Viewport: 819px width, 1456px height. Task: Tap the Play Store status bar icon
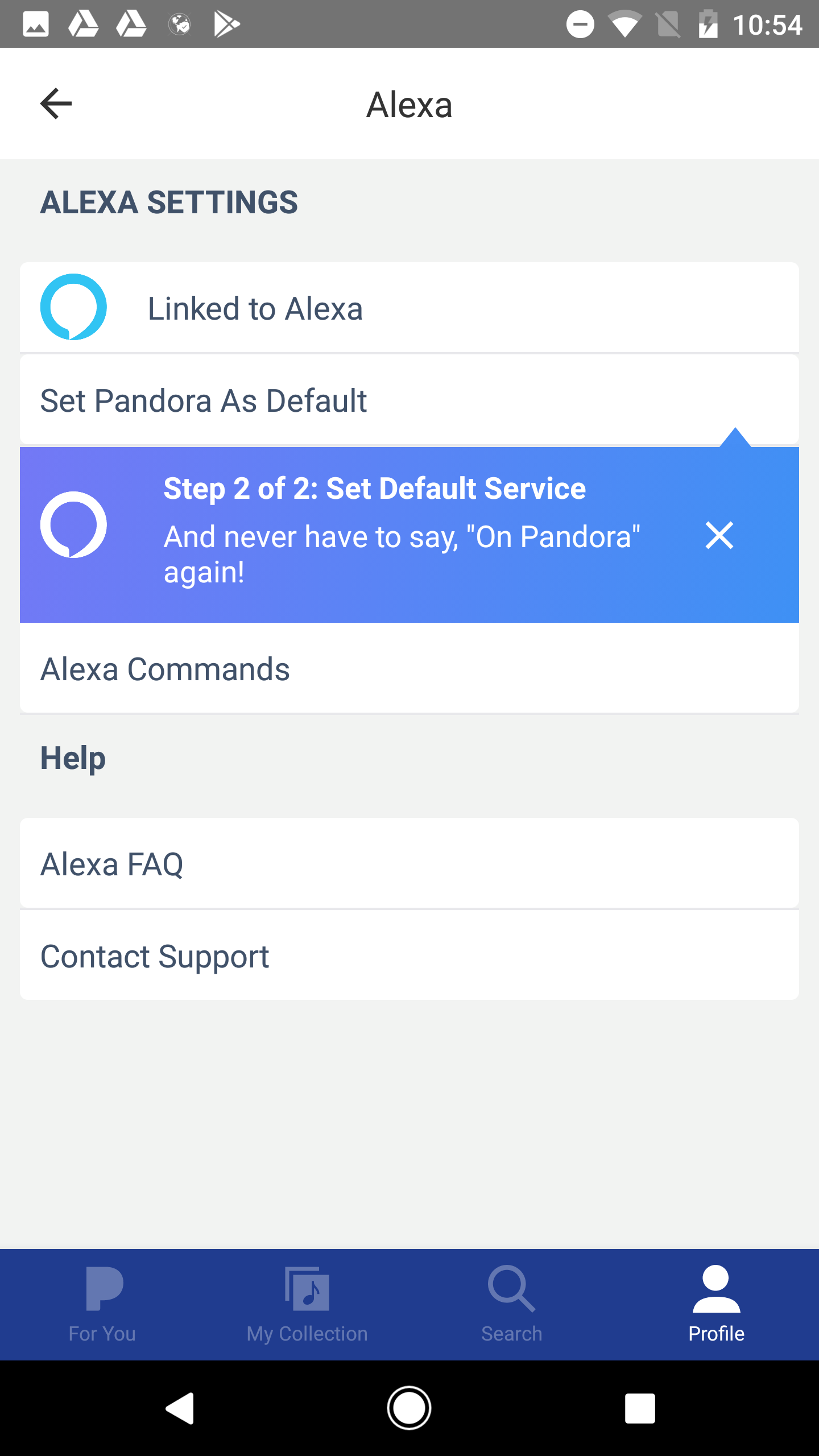226,24
